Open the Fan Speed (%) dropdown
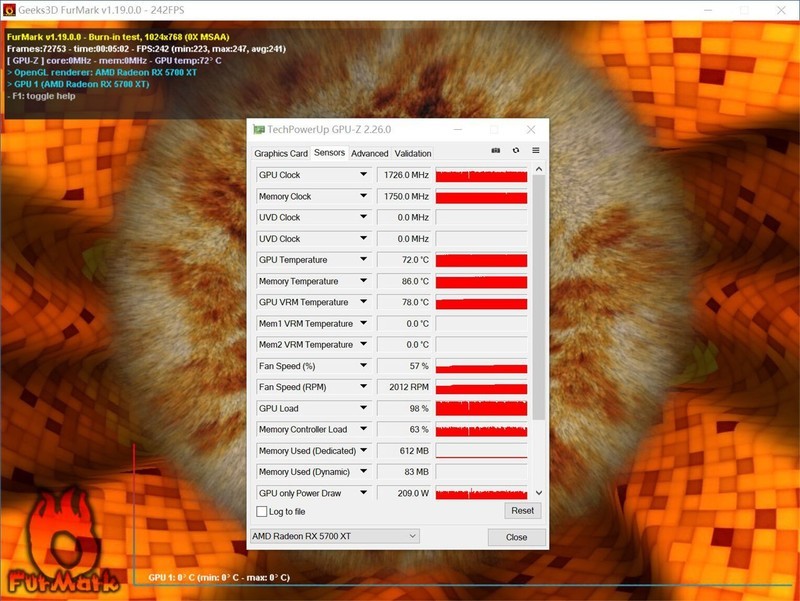This screenshot has height=601, width=800. pyautogui.click(x=363, y=365)
